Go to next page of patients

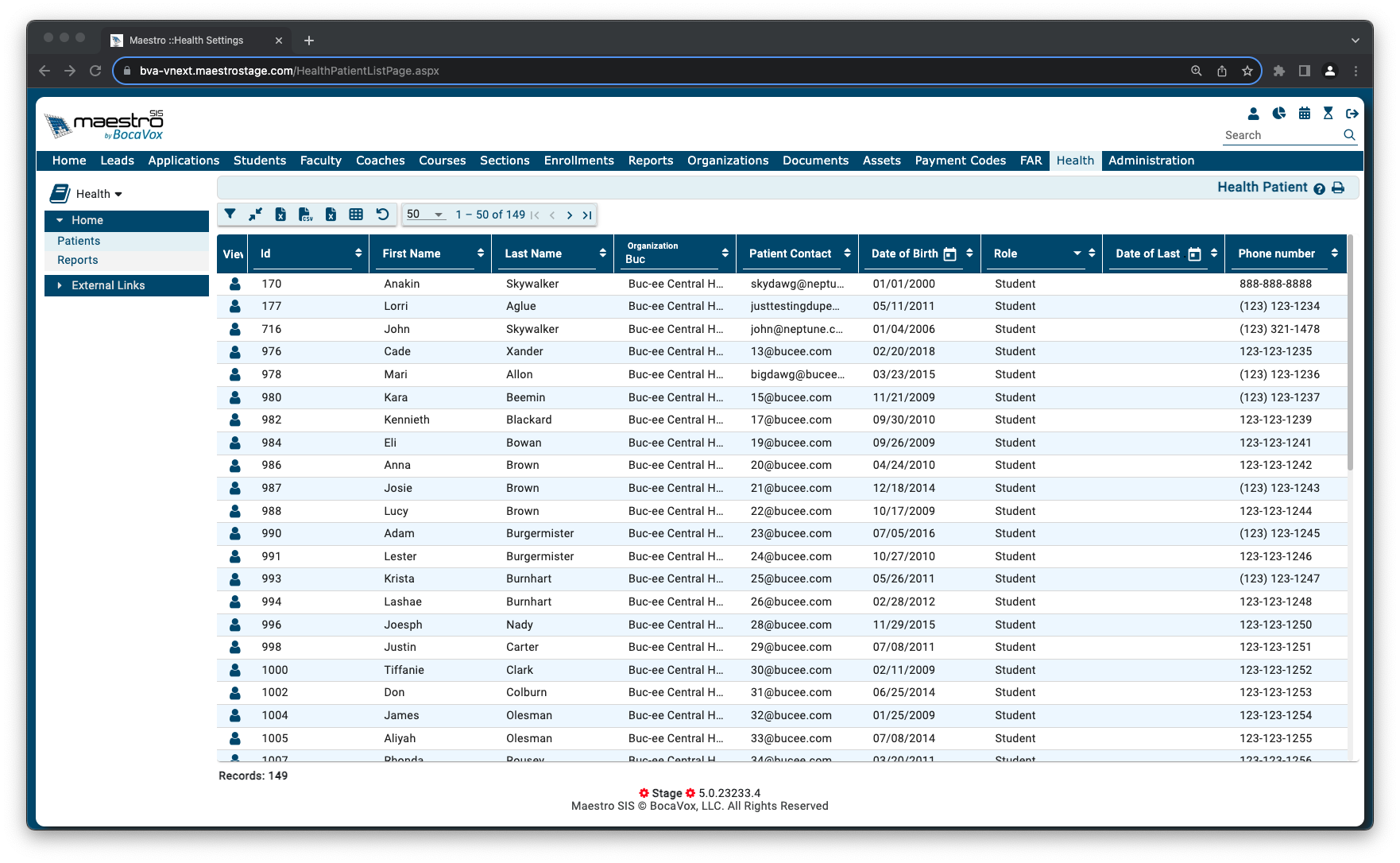[x=570, y=215]
